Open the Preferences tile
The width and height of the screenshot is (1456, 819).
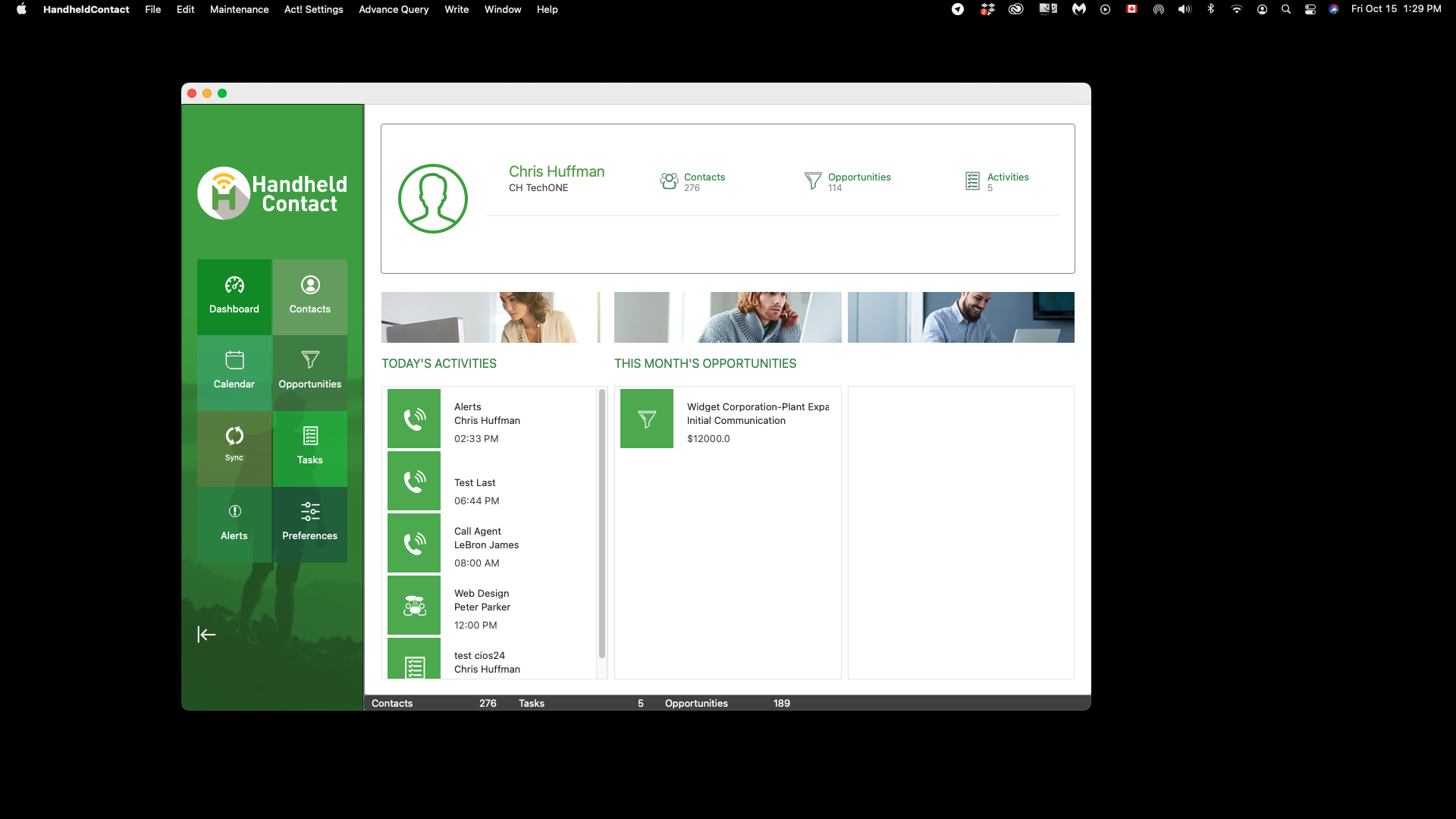tap(310, 524)
